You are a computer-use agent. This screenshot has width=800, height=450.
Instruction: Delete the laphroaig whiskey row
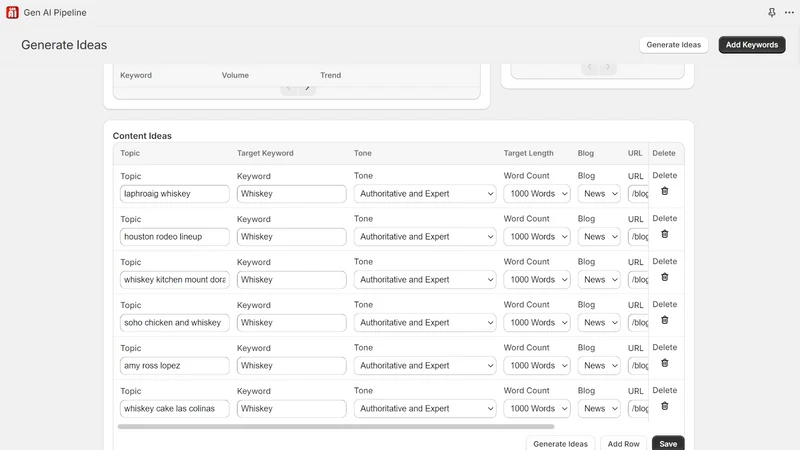point(664,191)
